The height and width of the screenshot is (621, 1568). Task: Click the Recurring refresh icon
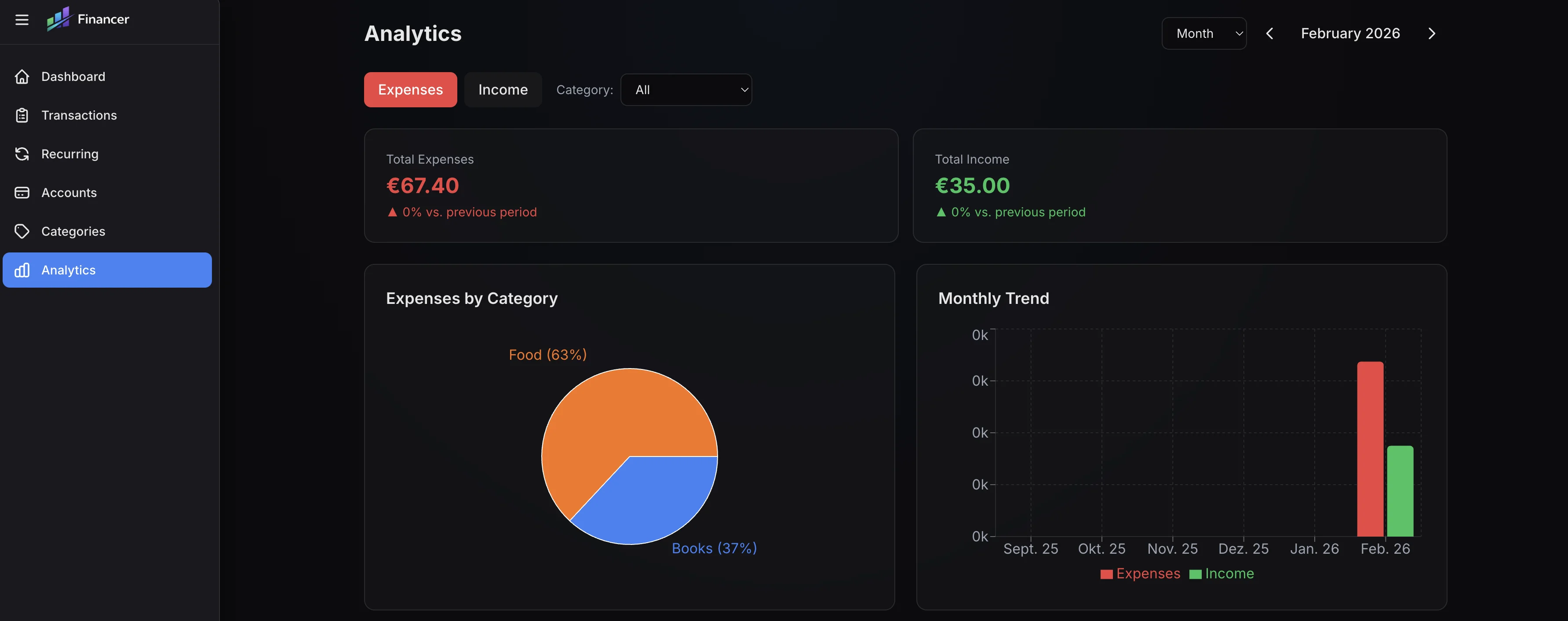coord(22,154)
